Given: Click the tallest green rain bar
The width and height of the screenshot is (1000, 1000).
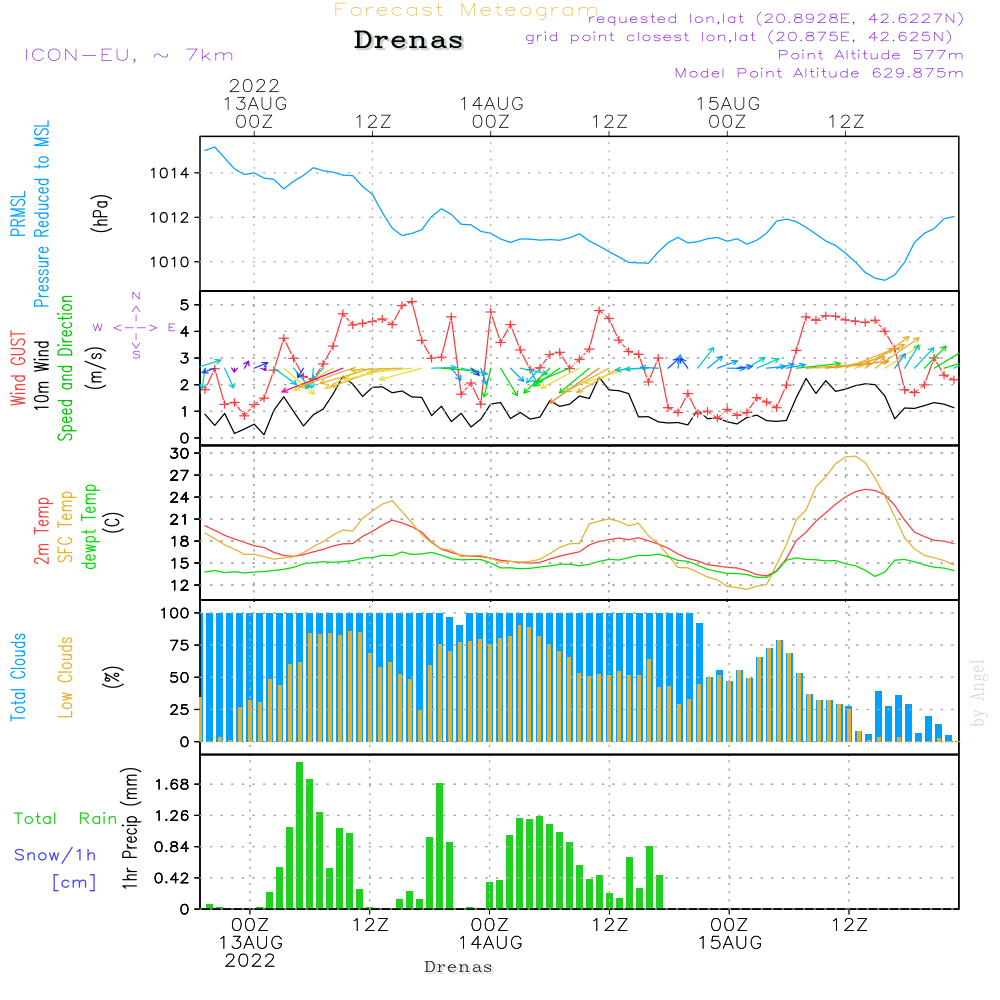Looking at the screenshot, I should tap(300, 835).
